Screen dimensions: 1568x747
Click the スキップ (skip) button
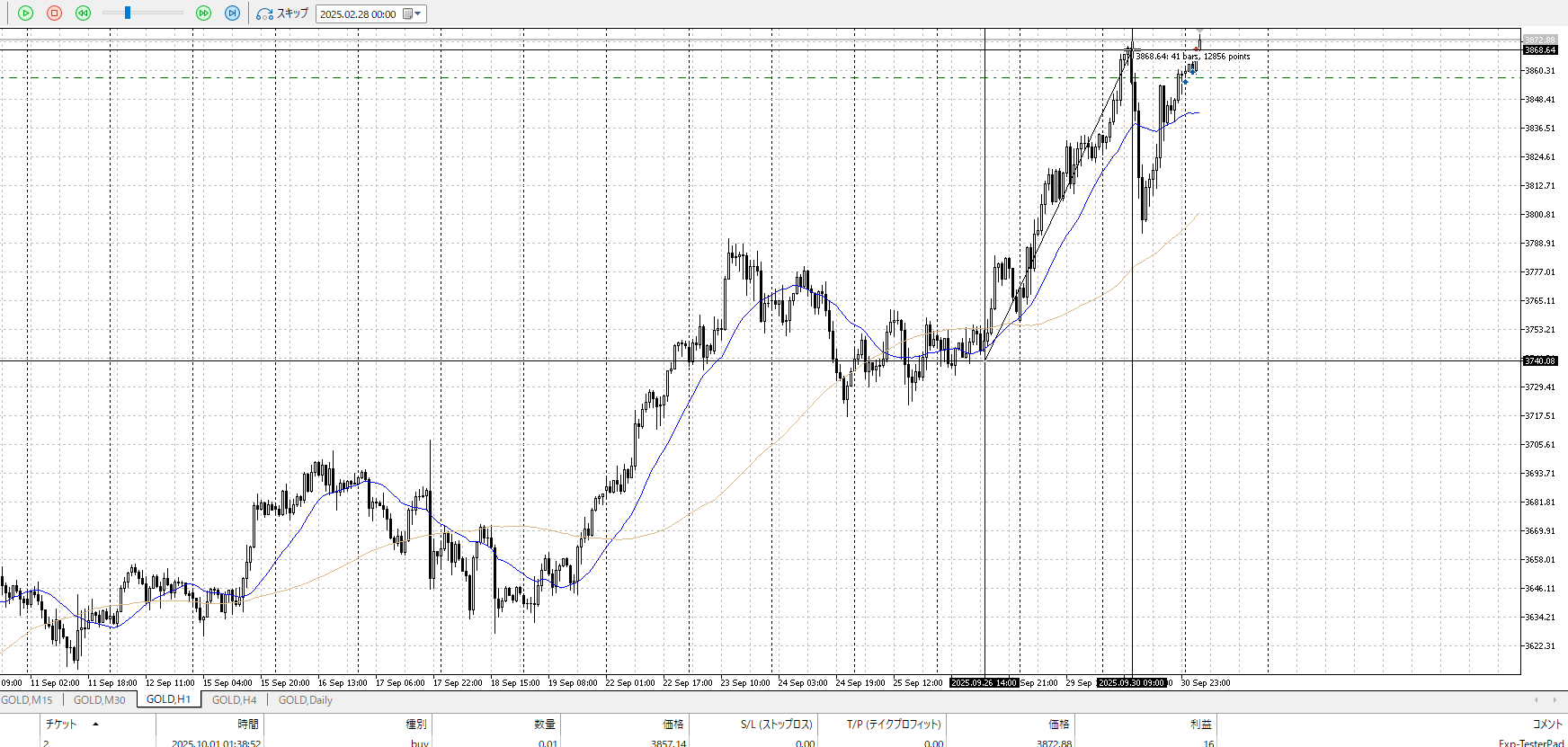click(282, 13)
